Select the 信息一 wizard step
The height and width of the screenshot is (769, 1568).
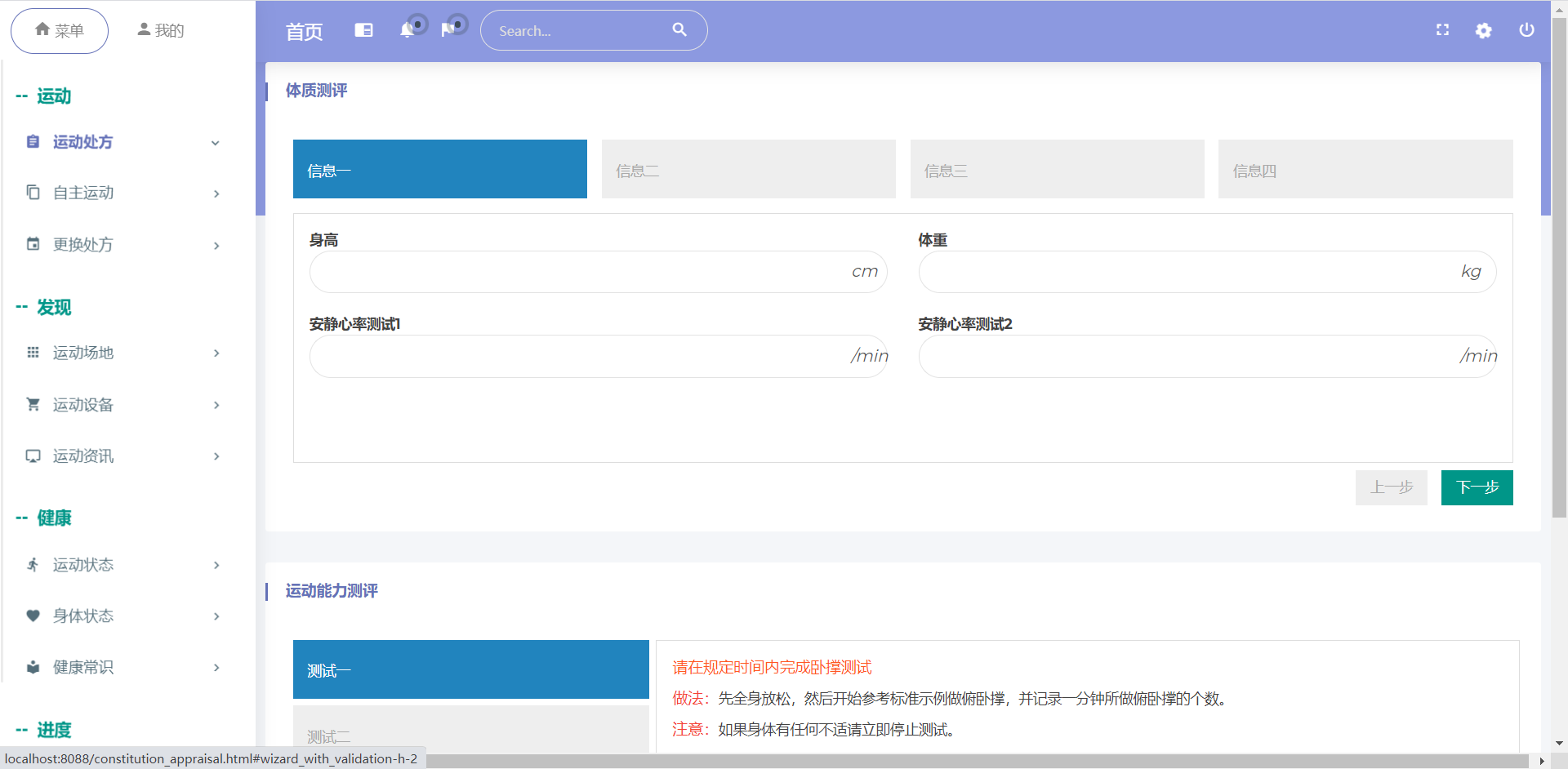pos(440,169)
